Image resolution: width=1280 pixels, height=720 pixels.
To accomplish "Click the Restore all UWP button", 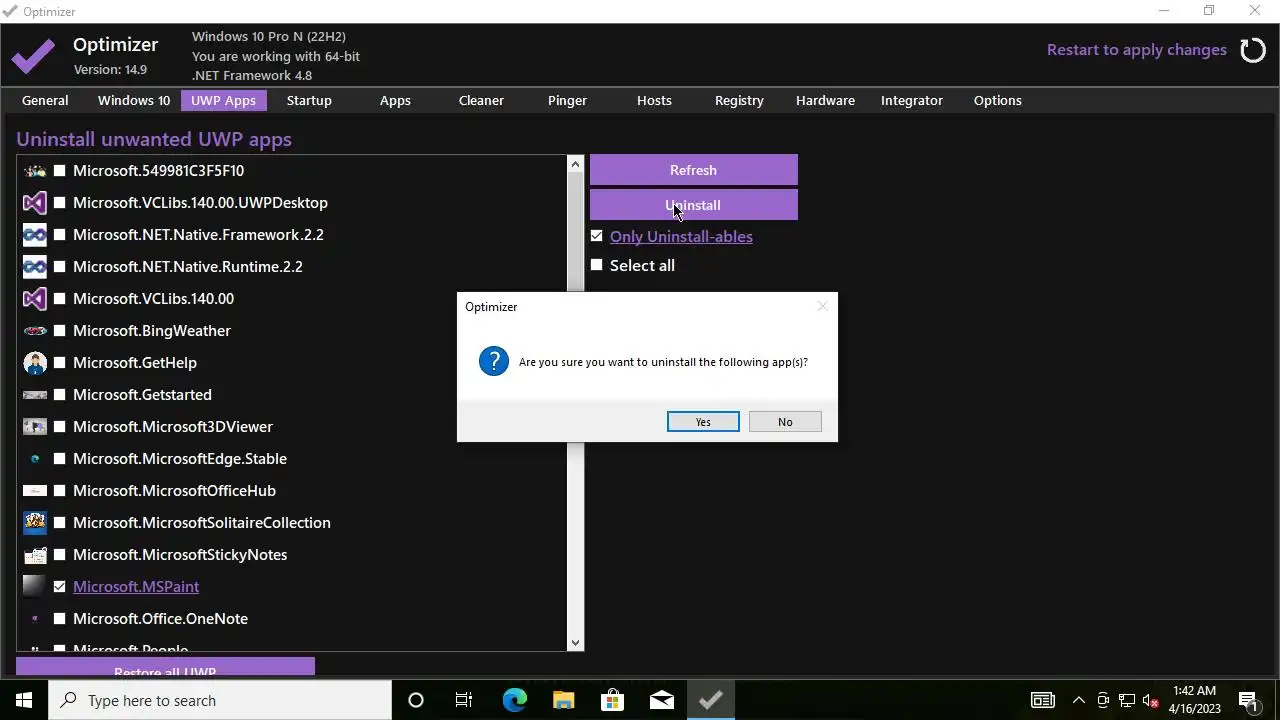I will click(x=165, y=668).
